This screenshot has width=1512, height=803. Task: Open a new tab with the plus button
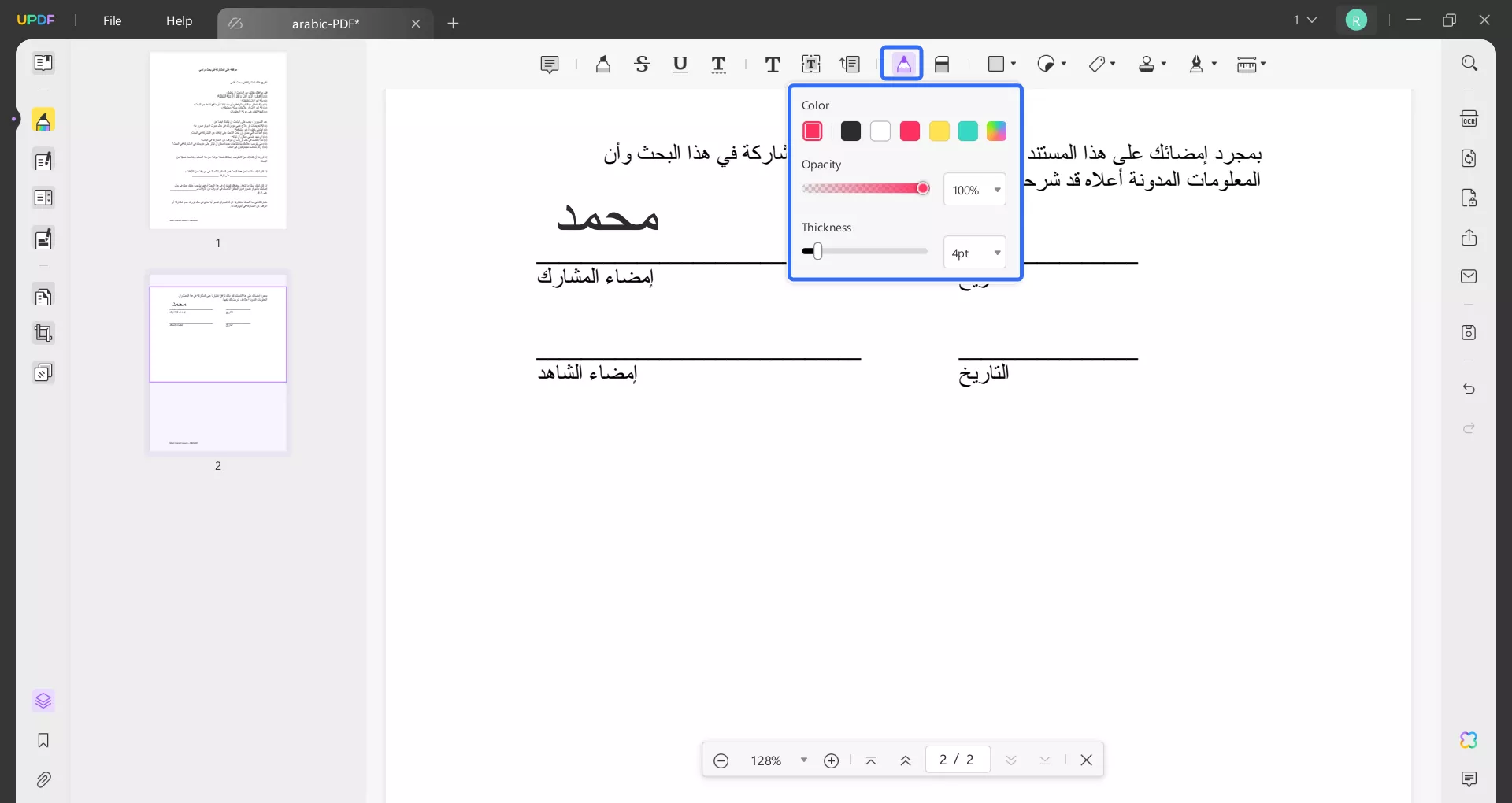click(453, 24)
